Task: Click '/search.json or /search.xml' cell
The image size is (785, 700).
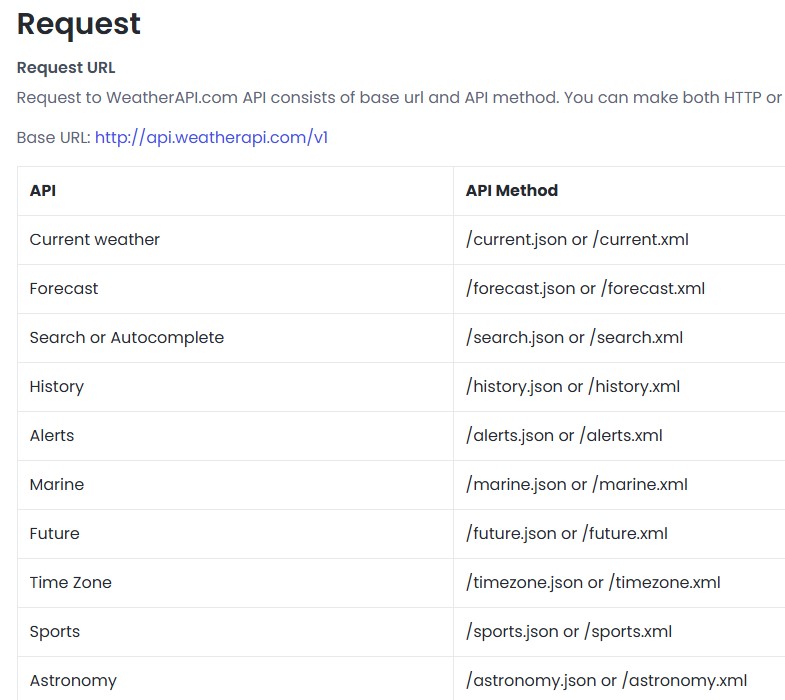Action: pyautogui.click(x=619, y=338)
